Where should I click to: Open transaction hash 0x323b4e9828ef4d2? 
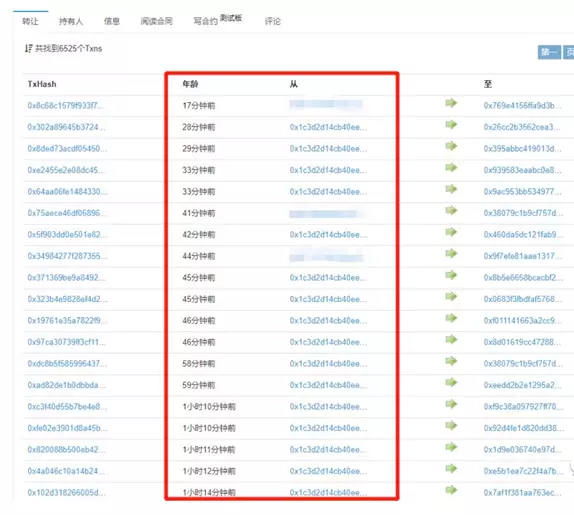pos(67,299)
